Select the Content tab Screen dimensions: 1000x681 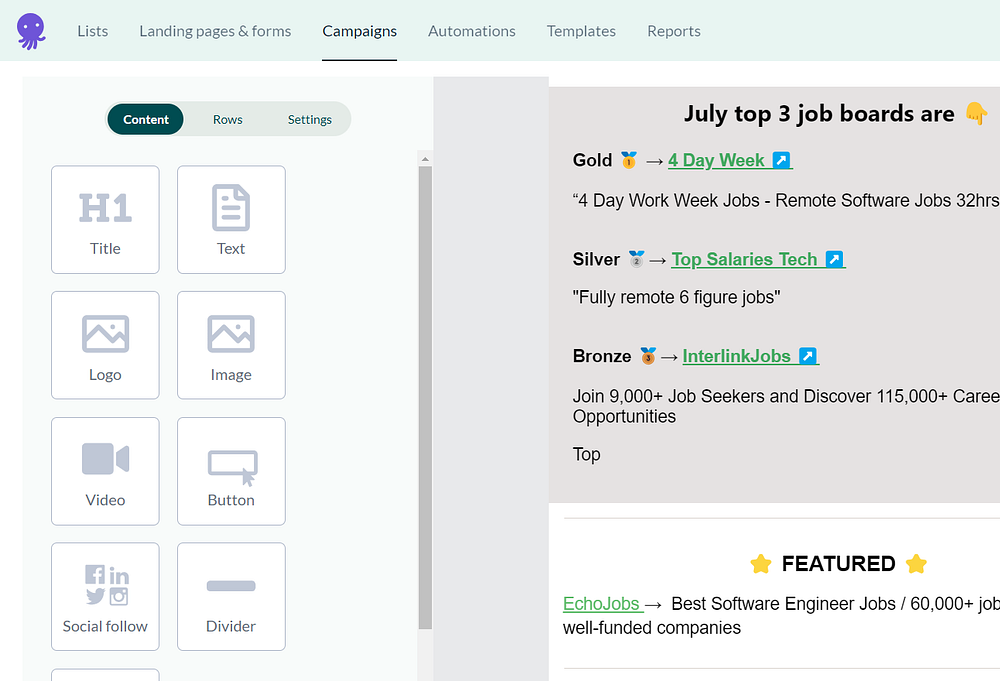pyautogui.click(x=146, y=119)
